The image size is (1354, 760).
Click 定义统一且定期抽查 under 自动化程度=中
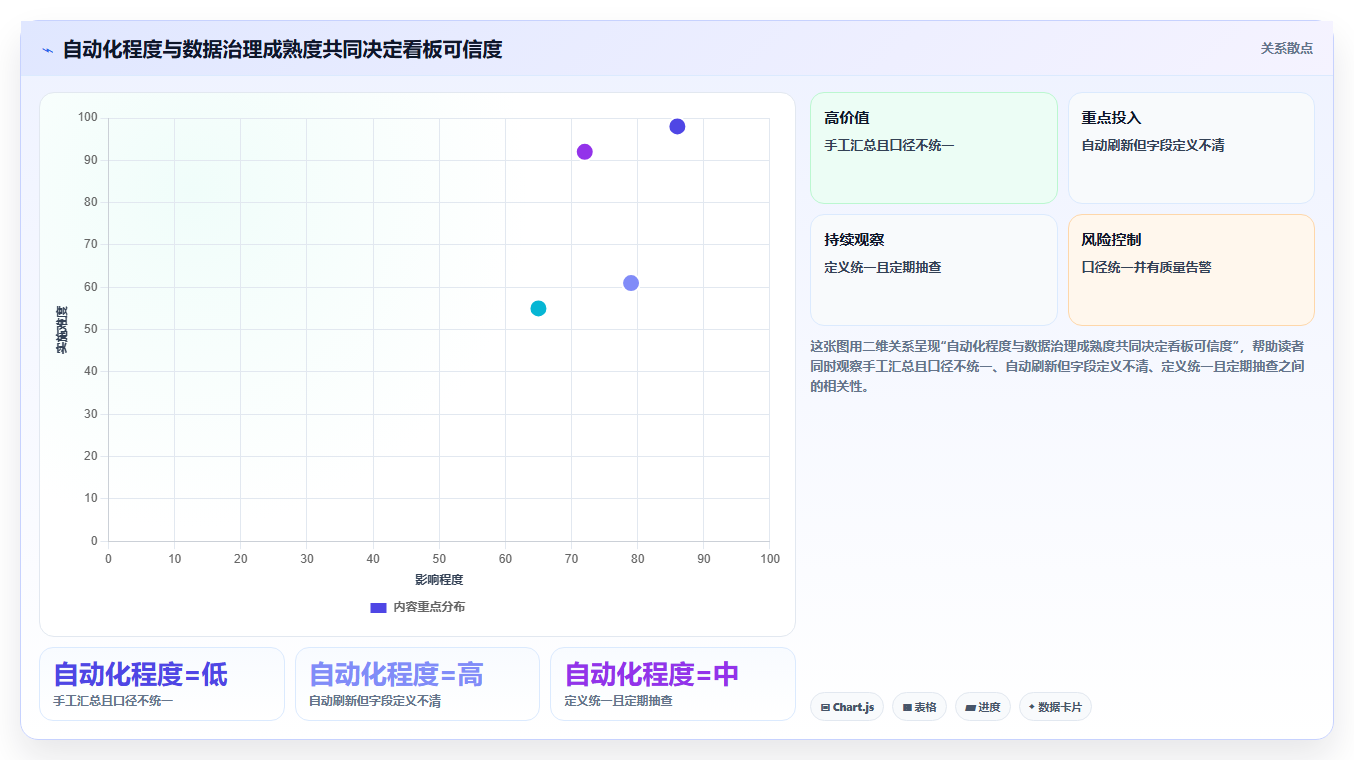(618, 701)
